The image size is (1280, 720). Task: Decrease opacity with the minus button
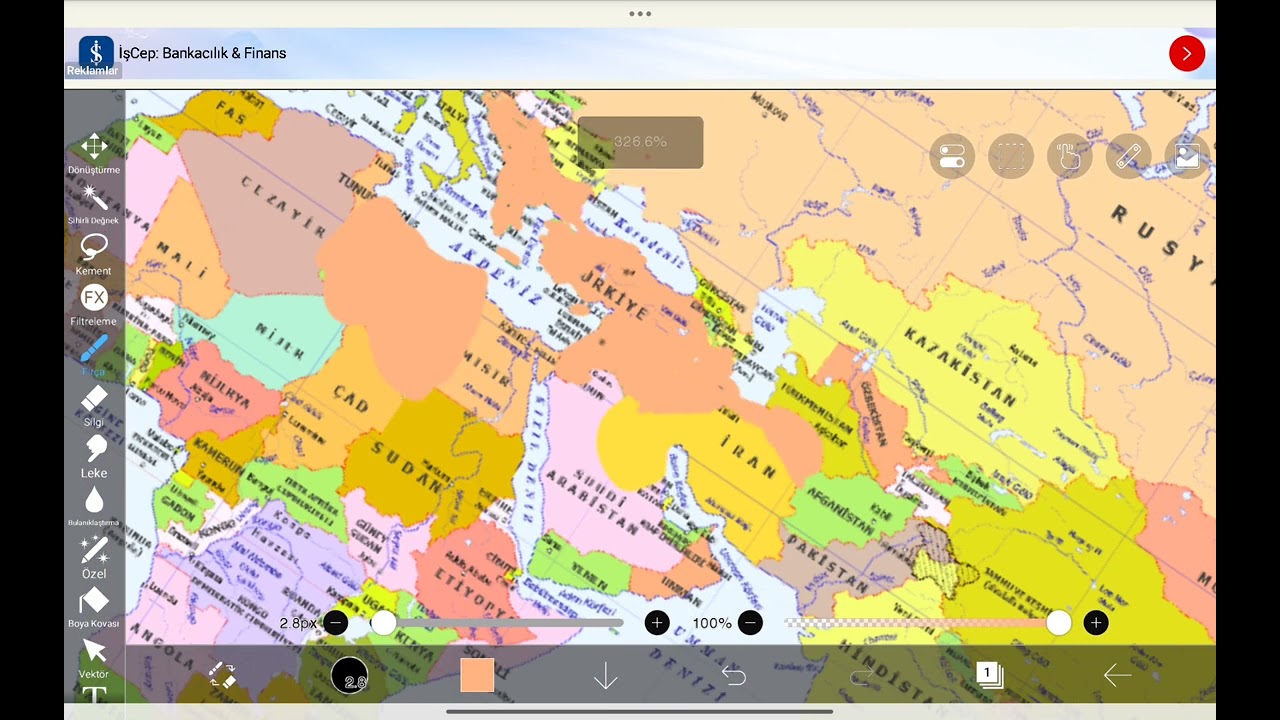tap(750, 623)
